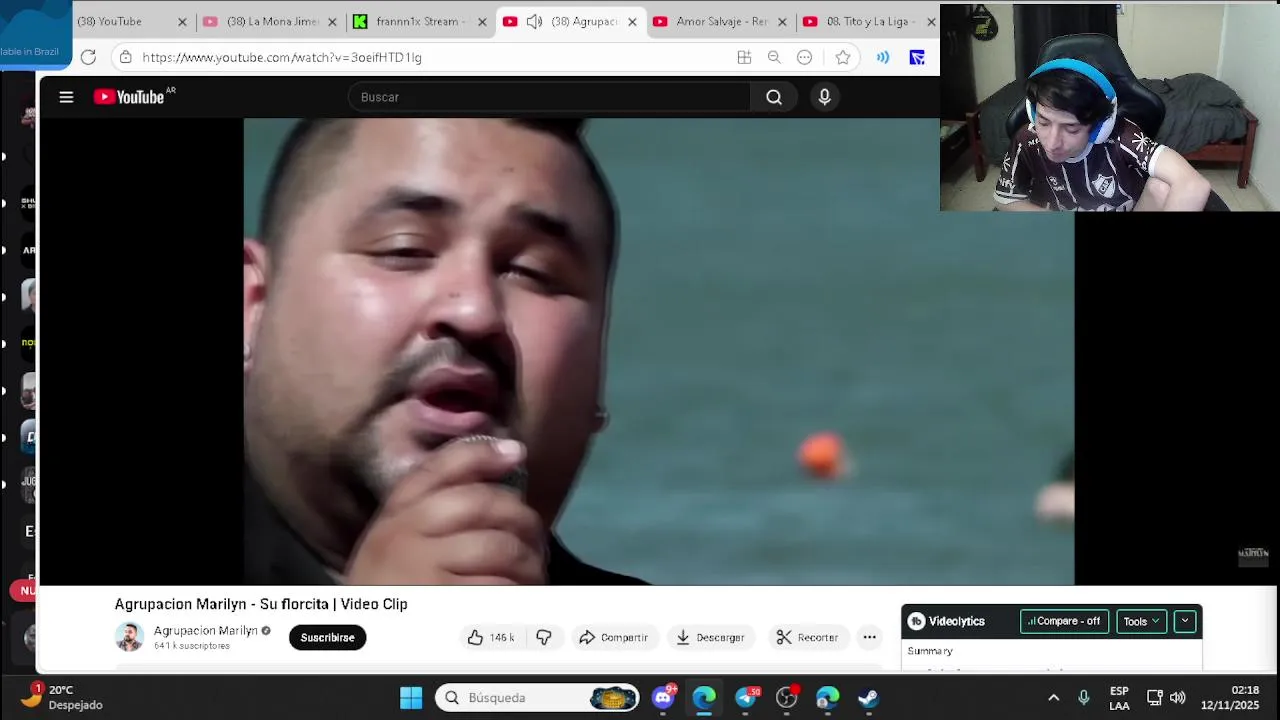
Task: Open Telegram from the taskbar
Action: (x=746, y=697)
